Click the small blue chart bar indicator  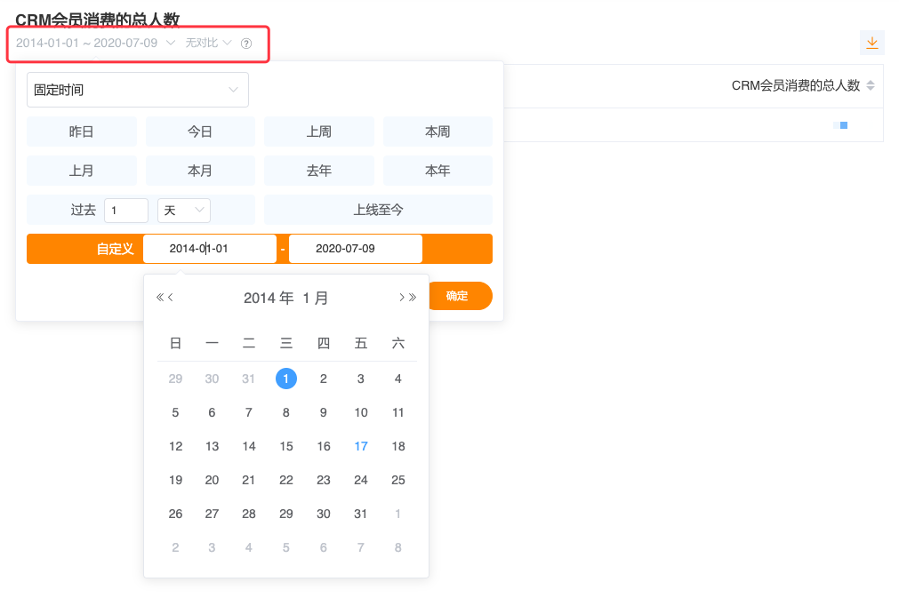click(x=841, y=125)
